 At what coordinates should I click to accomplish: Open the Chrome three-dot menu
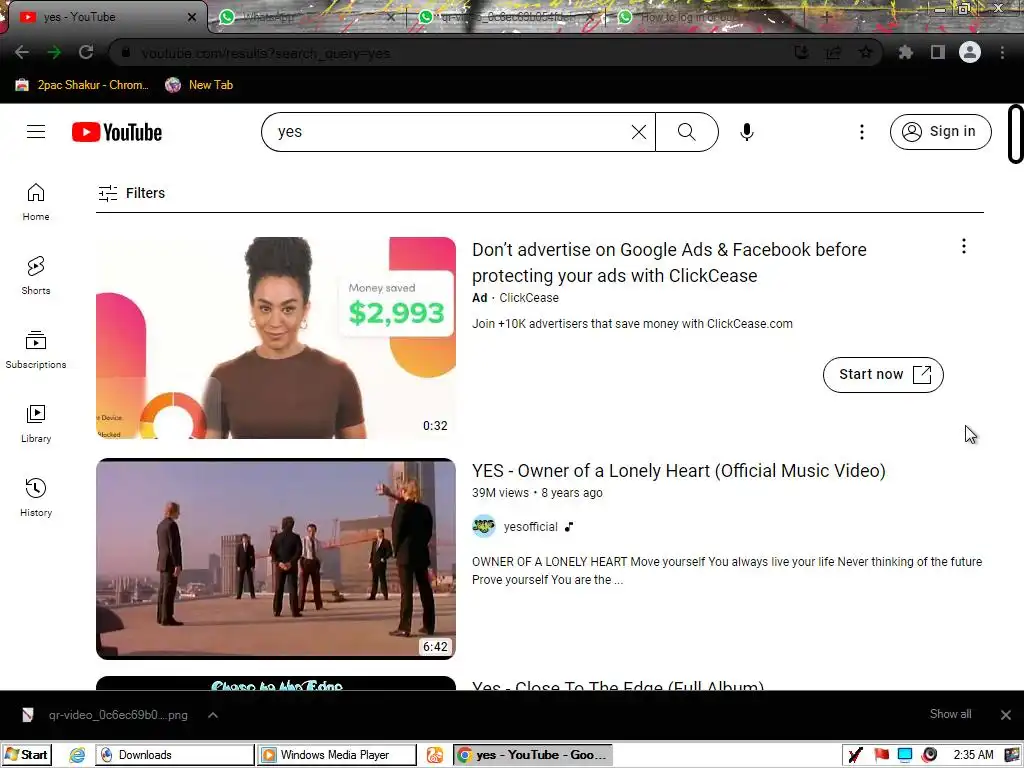click(1002, 52)
